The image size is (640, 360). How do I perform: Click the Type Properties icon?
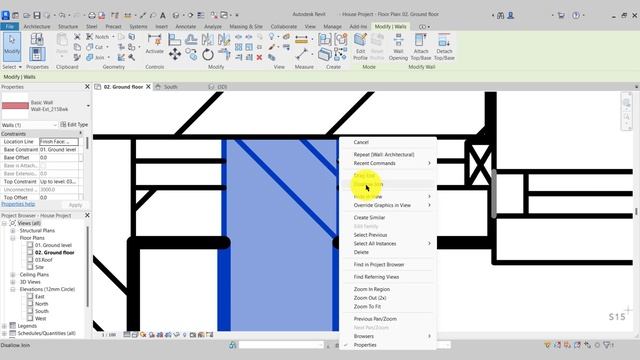point(37,39)
